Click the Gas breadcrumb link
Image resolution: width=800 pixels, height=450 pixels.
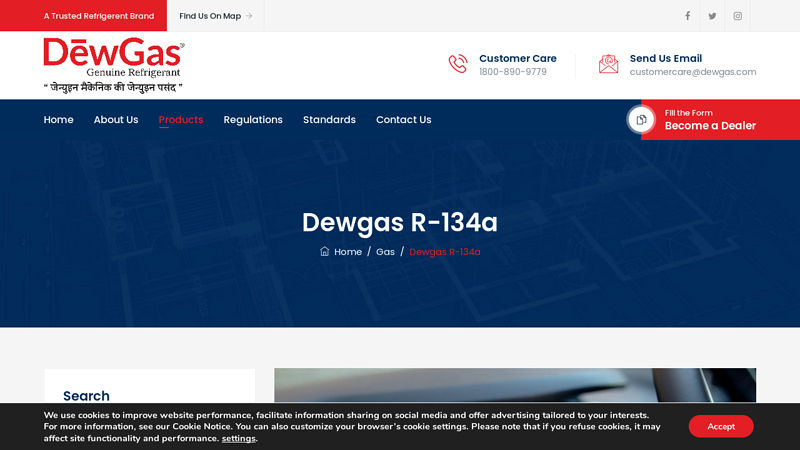385,252
